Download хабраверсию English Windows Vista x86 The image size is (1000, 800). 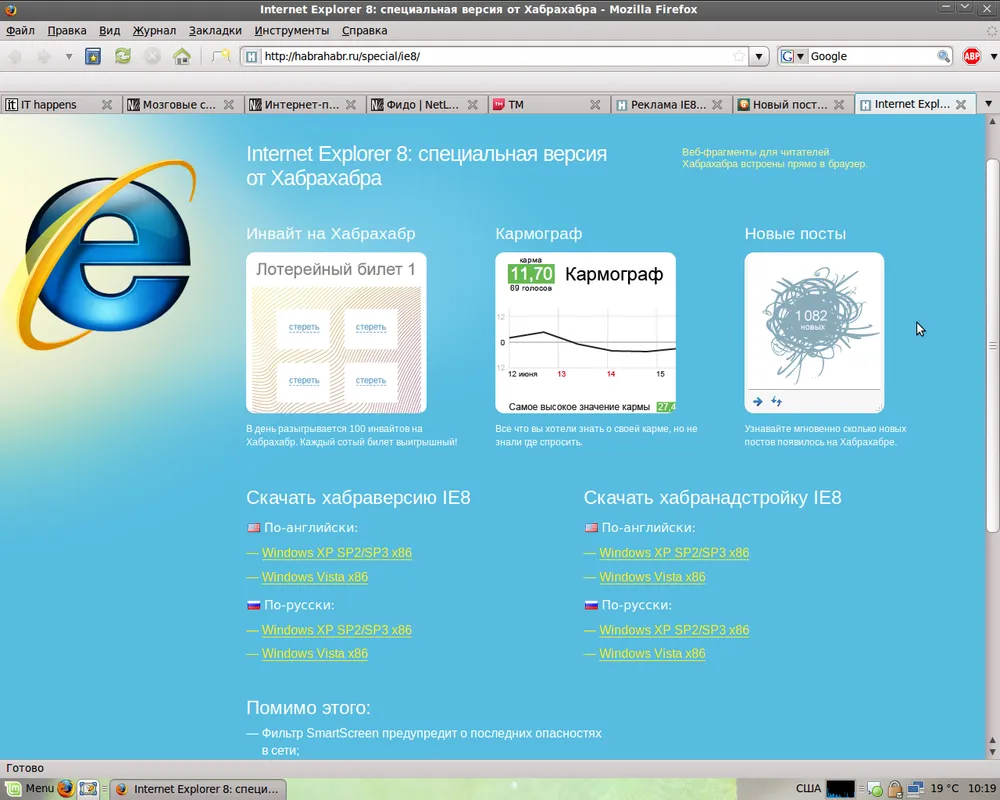pos(314,577)
